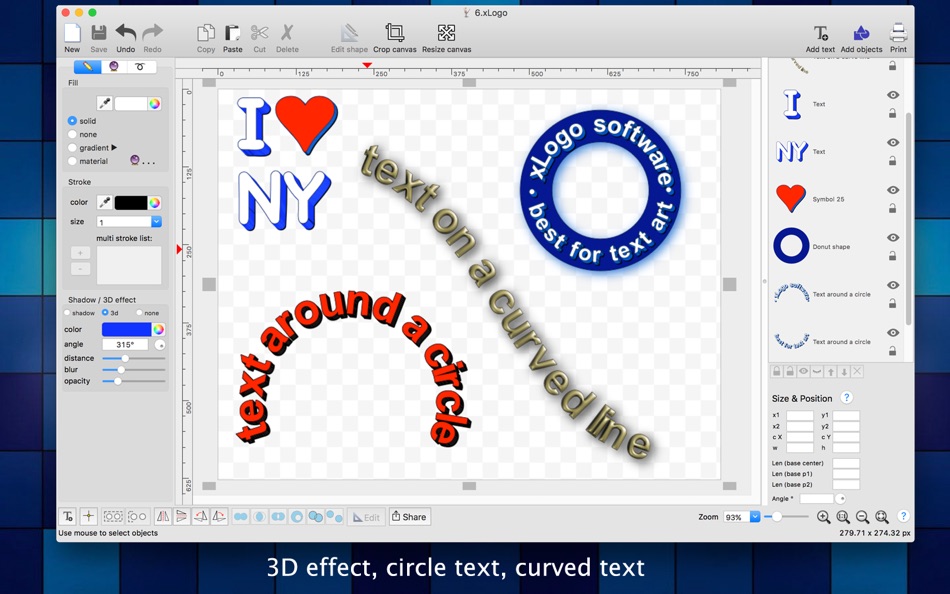Switch to the third loop-symbol tab
The width and height of the screenshot is (950, 594).
(x=141, y=67)
